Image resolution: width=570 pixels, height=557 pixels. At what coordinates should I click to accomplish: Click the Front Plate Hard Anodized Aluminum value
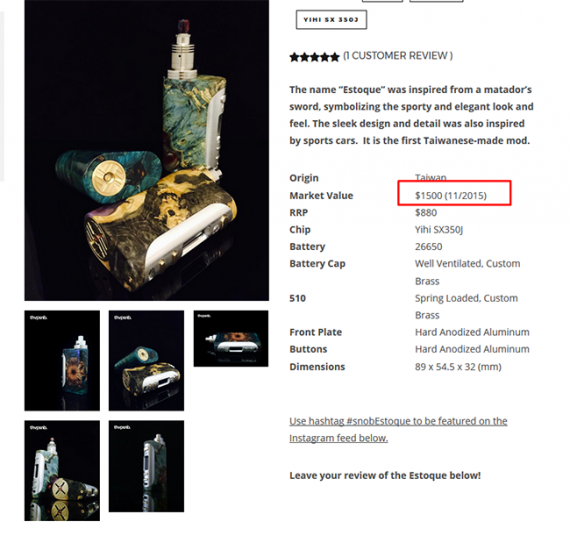click(472, 332)
